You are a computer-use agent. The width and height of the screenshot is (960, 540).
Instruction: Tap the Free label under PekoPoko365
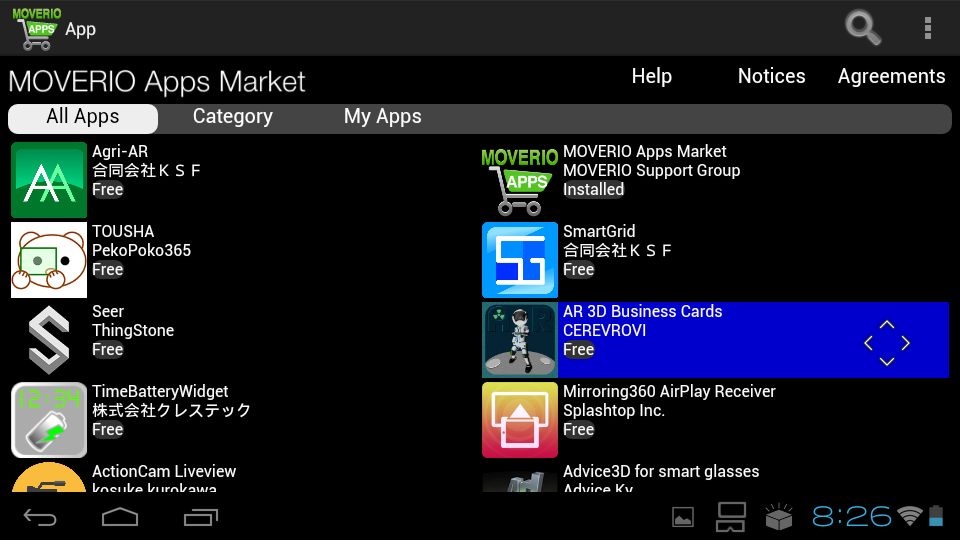[x=108, y=269]
